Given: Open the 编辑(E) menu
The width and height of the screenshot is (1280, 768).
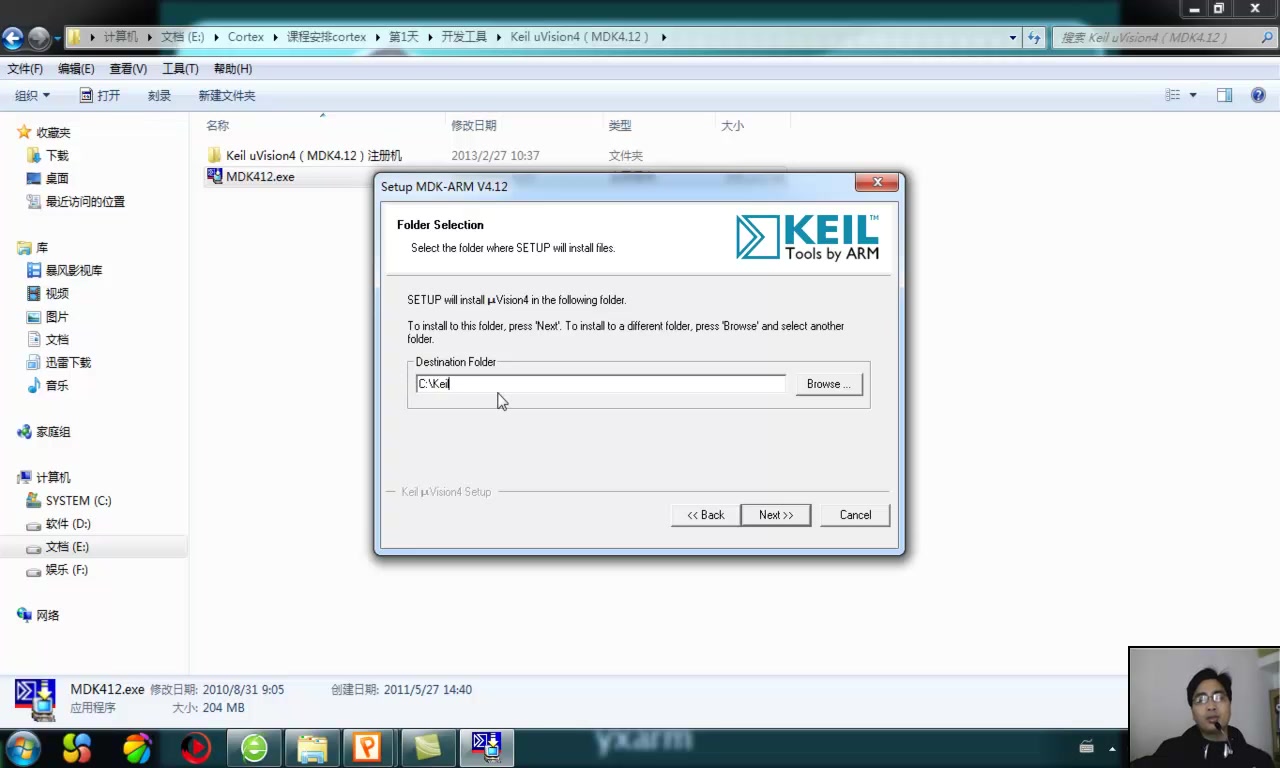Looking at the screenshot, I should tap(76, 69).
